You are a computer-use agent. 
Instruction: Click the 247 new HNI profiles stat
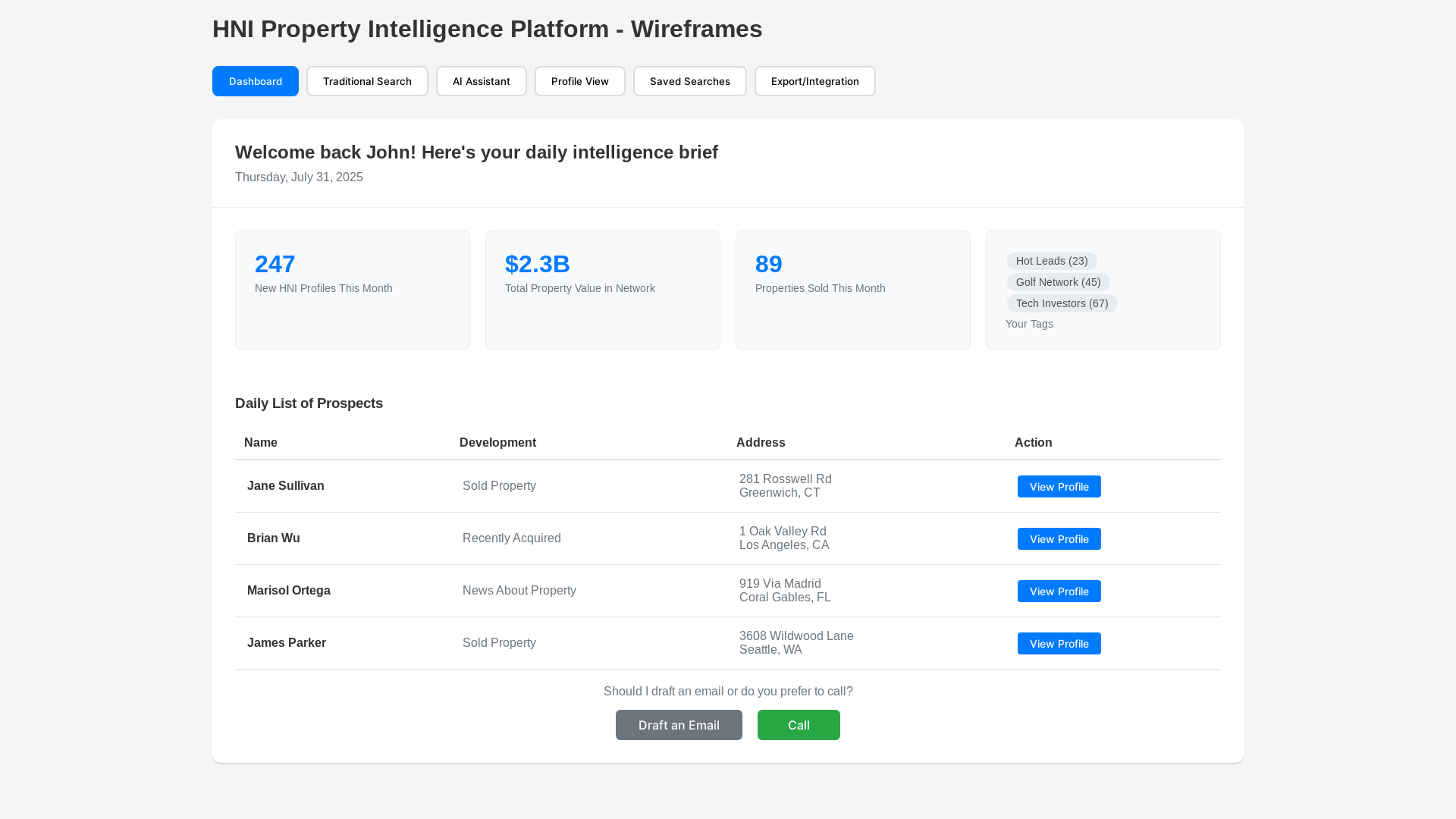click(275, 264)
